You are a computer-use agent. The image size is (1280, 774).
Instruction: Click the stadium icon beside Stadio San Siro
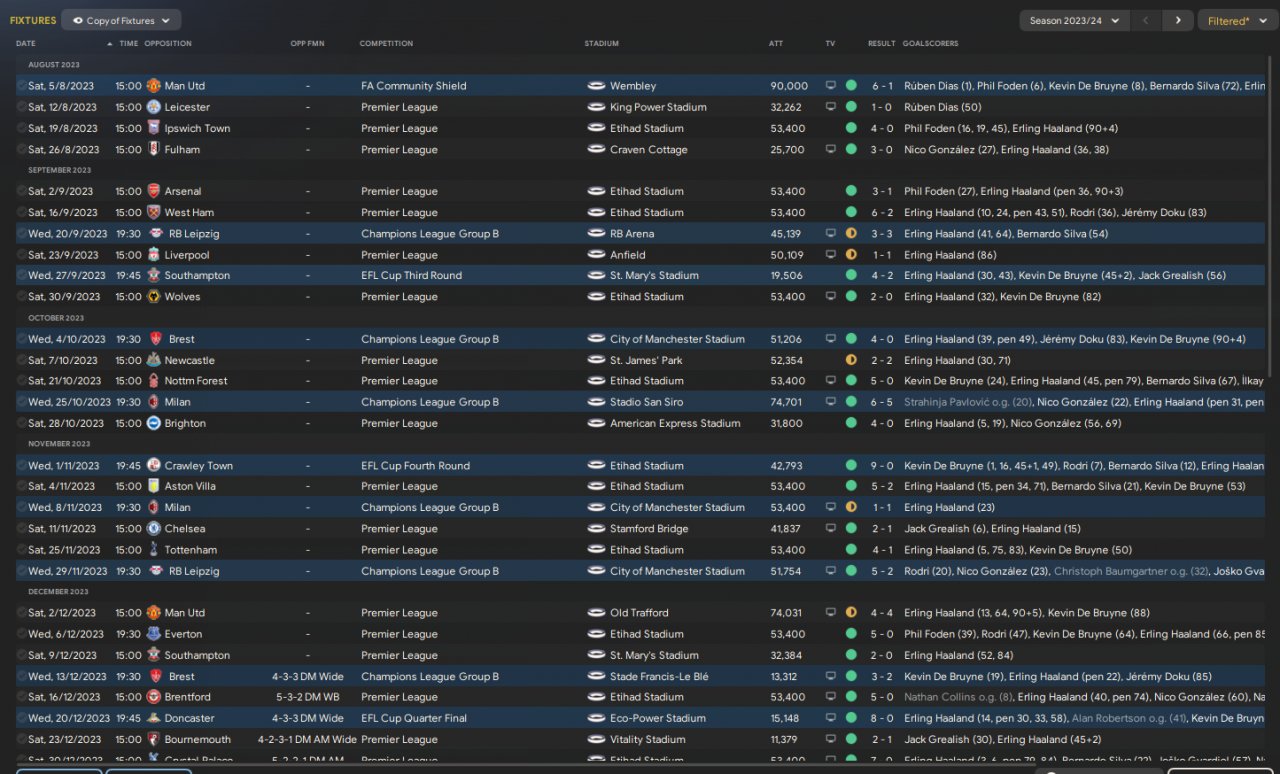pyautogui.click(x=596, y=402)
